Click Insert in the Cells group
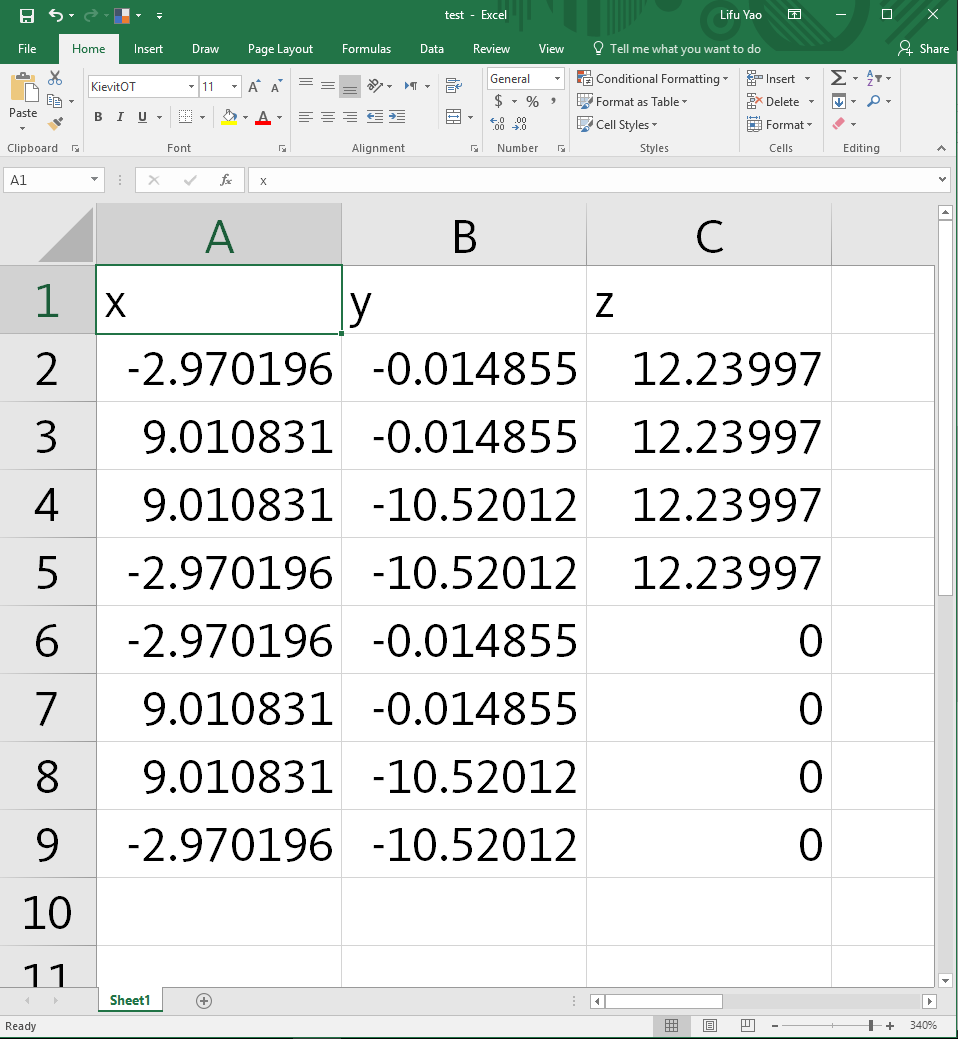The height and width of the screenshot is (1039, 958). pyautogui.click(x=778, y=78)
